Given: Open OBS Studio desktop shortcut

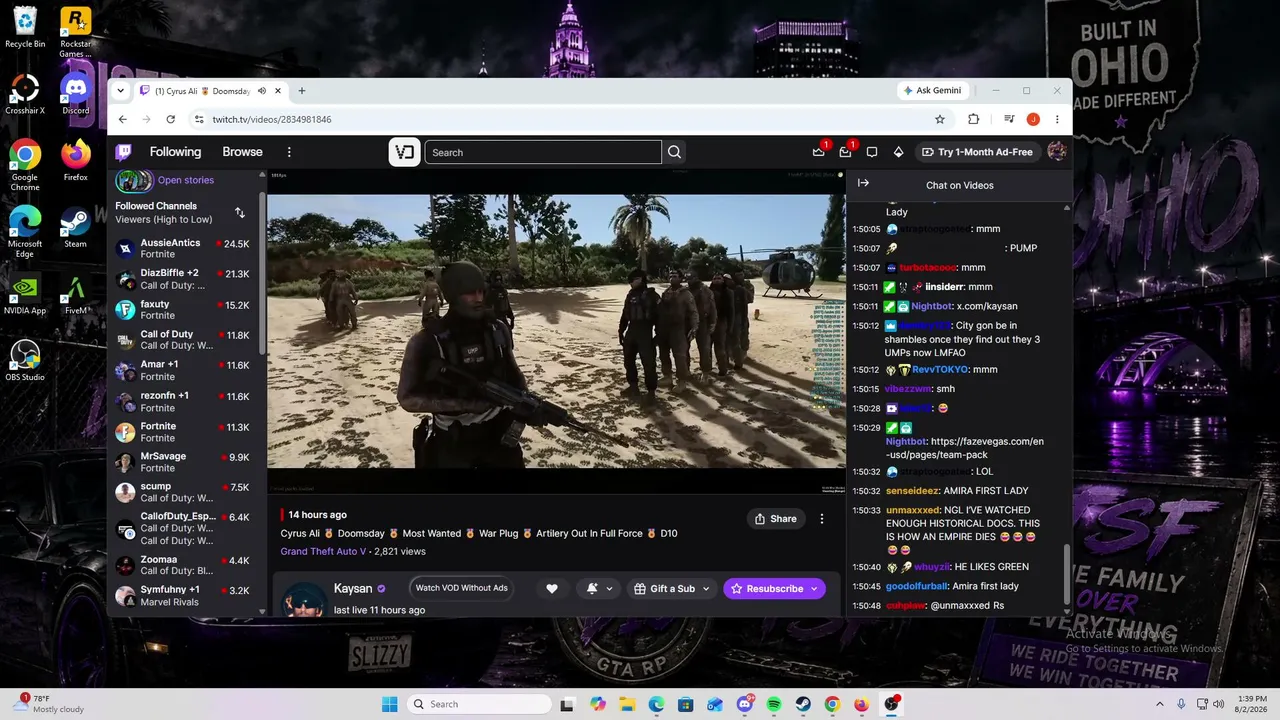Looking at the screenshot, I should point(25,360).
